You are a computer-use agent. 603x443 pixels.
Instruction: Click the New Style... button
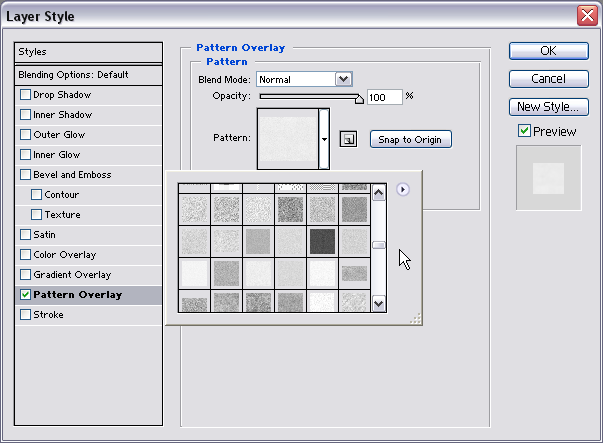click(549, 107)
